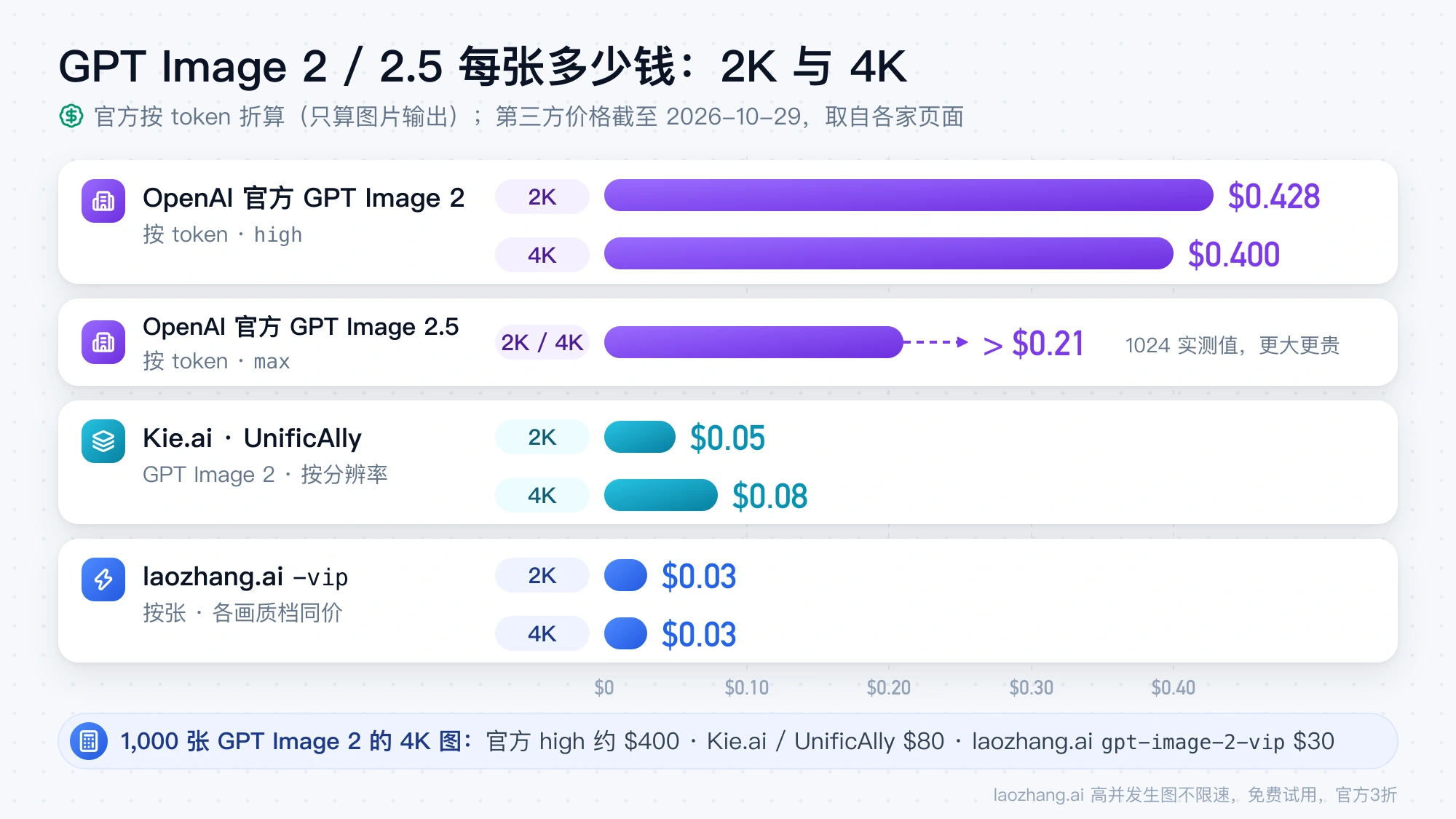Click the calculator icon in bottom summary bar
Viewport: 1456px width, 819px height.
pyautogui.click(x=89, y=741)
